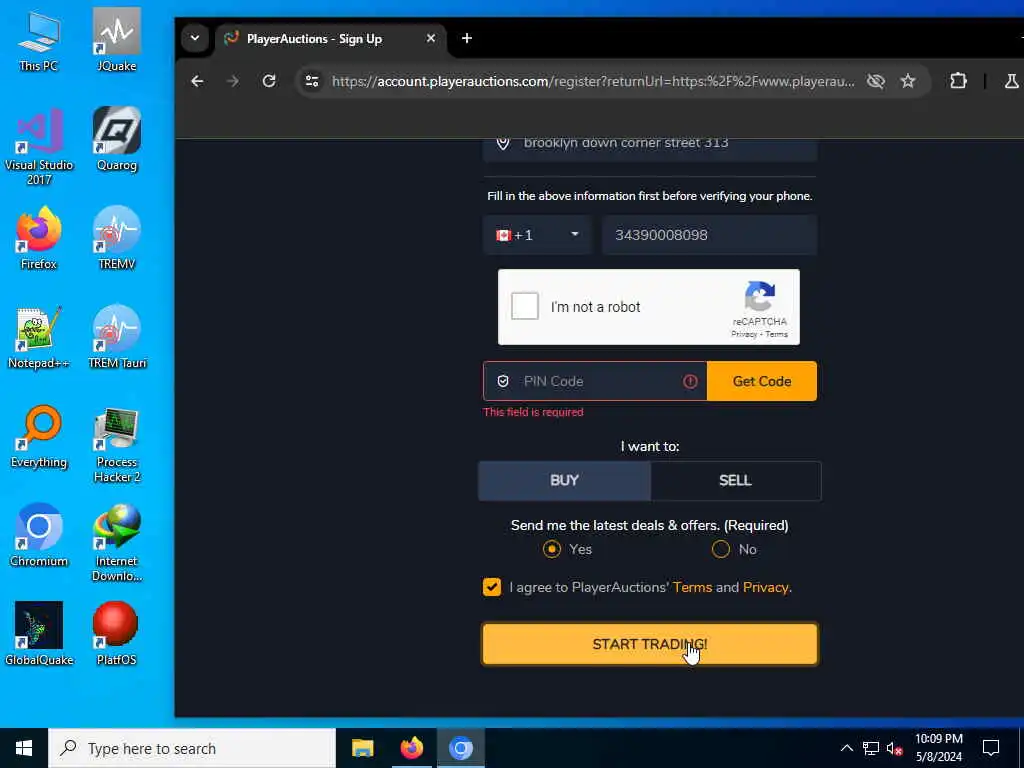Bookmark this page with star icon
Viewport: 1024px width, 768px height.
pyautogui.click(x=908, y=81)
